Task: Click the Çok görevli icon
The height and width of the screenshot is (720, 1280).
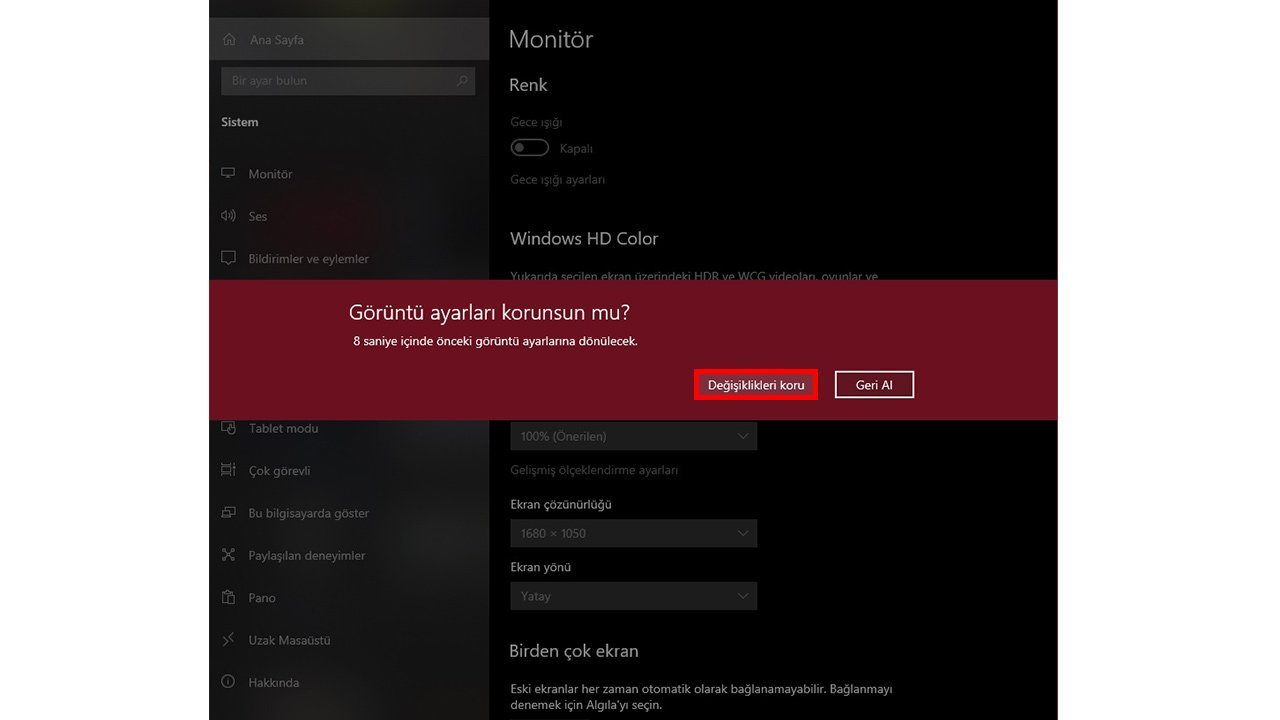Action: point(229,470)
